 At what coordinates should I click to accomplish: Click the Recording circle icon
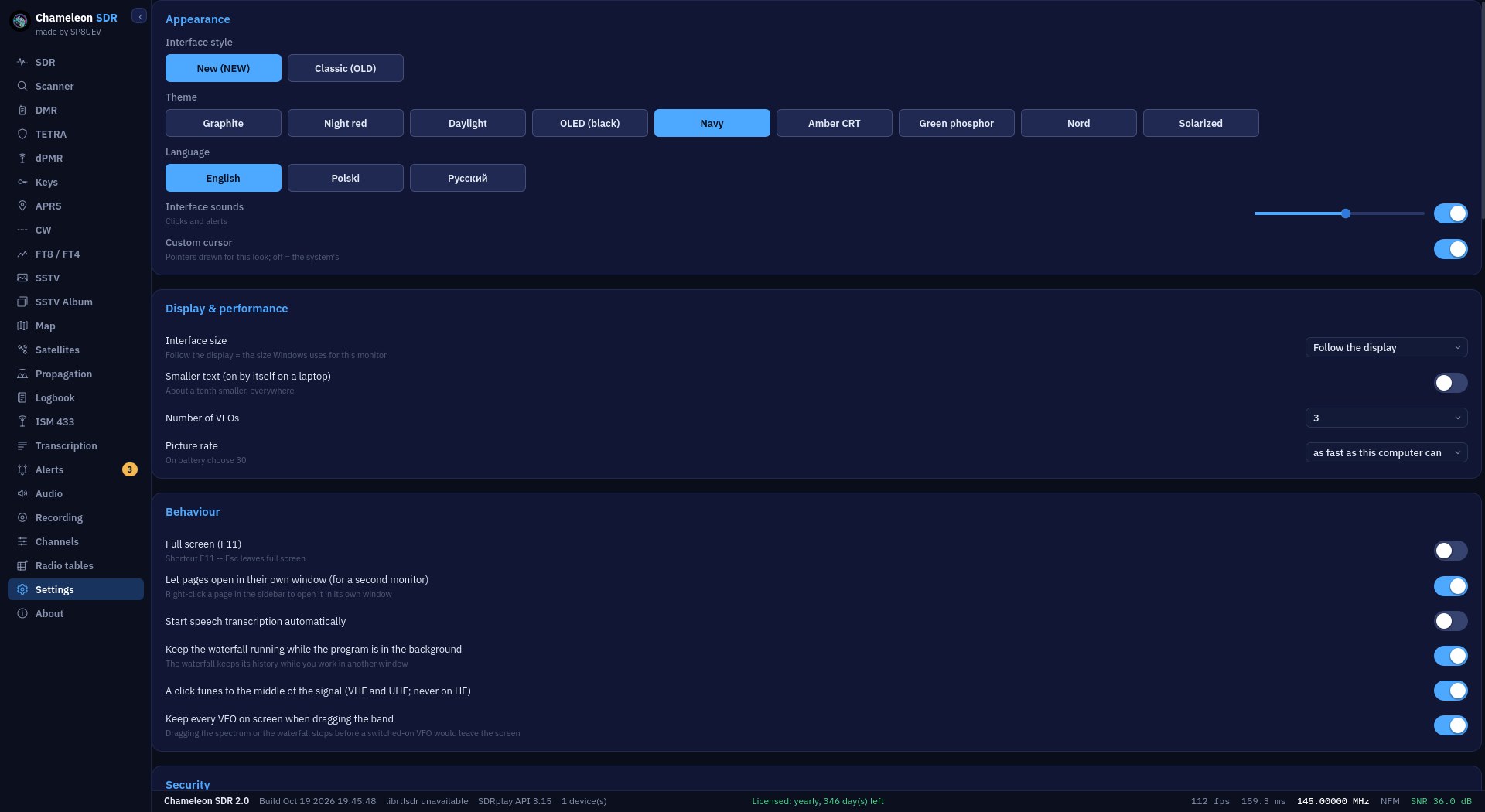coord(22,517)
